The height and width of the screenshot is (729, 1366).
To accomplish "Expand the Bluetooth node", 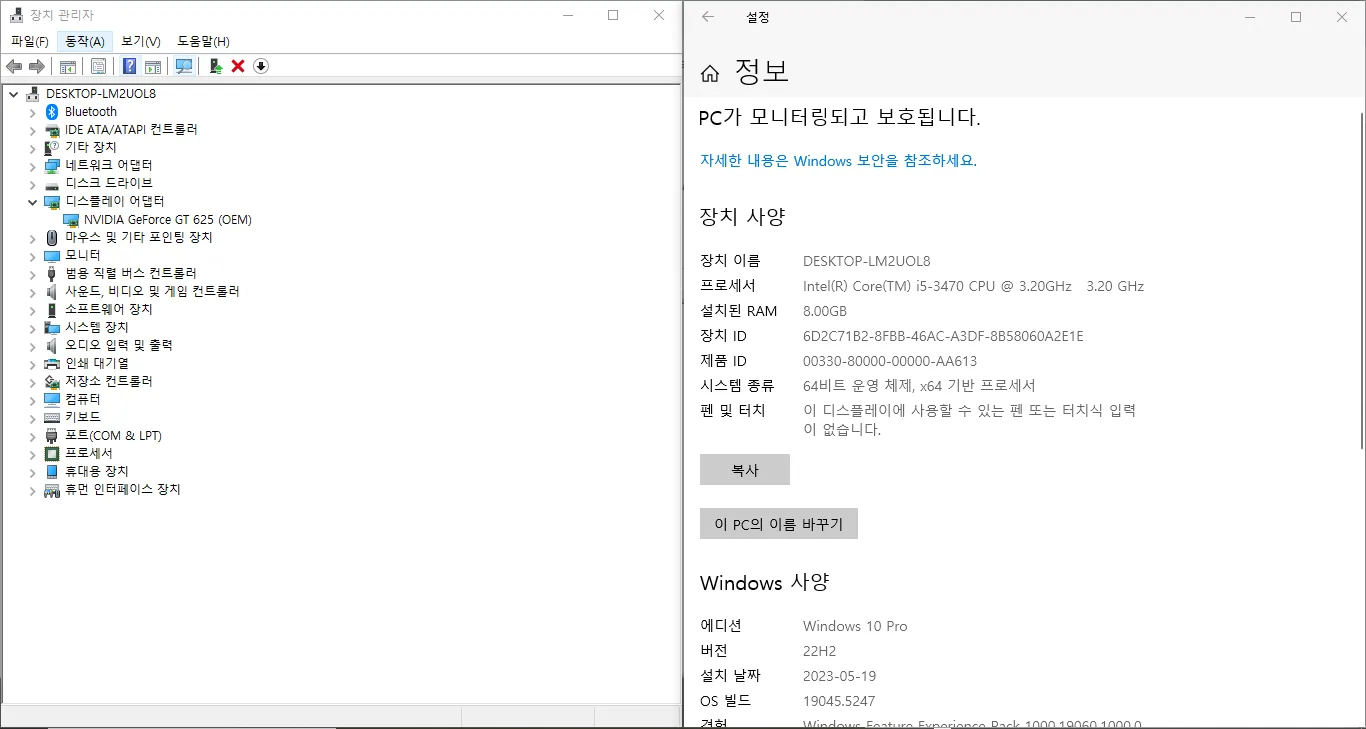I will (32, 112).
